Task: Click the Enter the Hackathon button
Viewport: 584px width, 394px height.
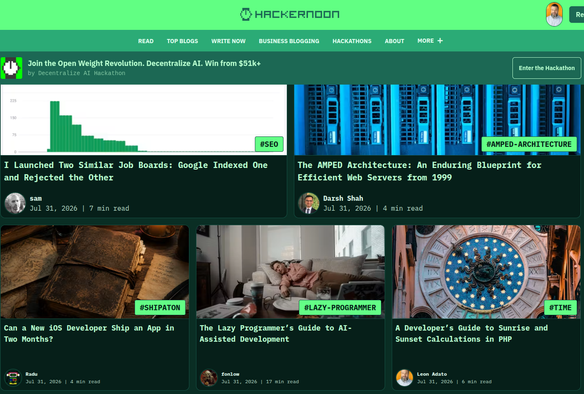Action: 546,68
